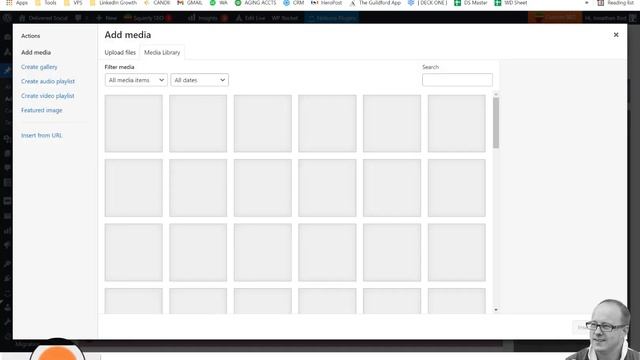640x360 pixels.
Task: Open the All media items filter dropdown
Action: click(x=136, y=80)
